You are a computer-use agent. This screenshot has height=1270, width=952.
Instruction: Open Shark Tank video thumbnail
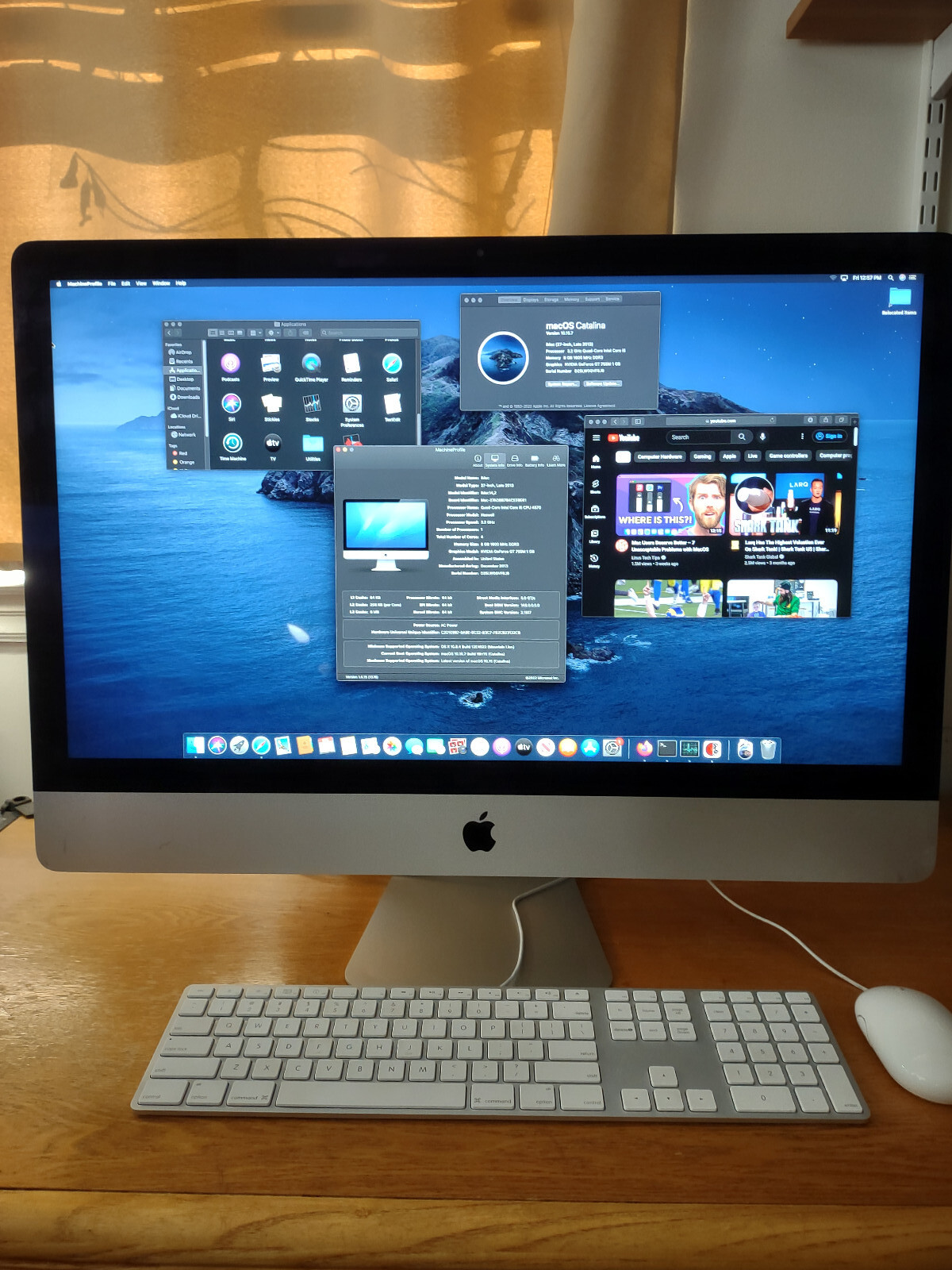785,504
